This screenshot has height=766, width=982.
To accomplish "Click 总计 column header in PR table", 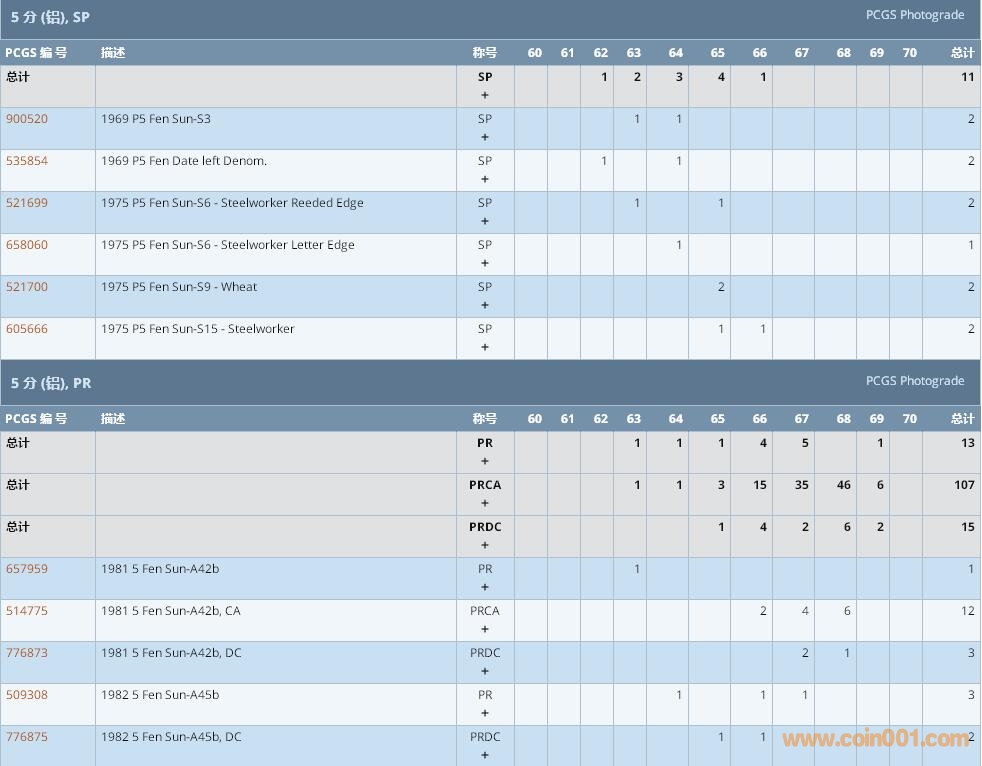I will tap(962, 419).
